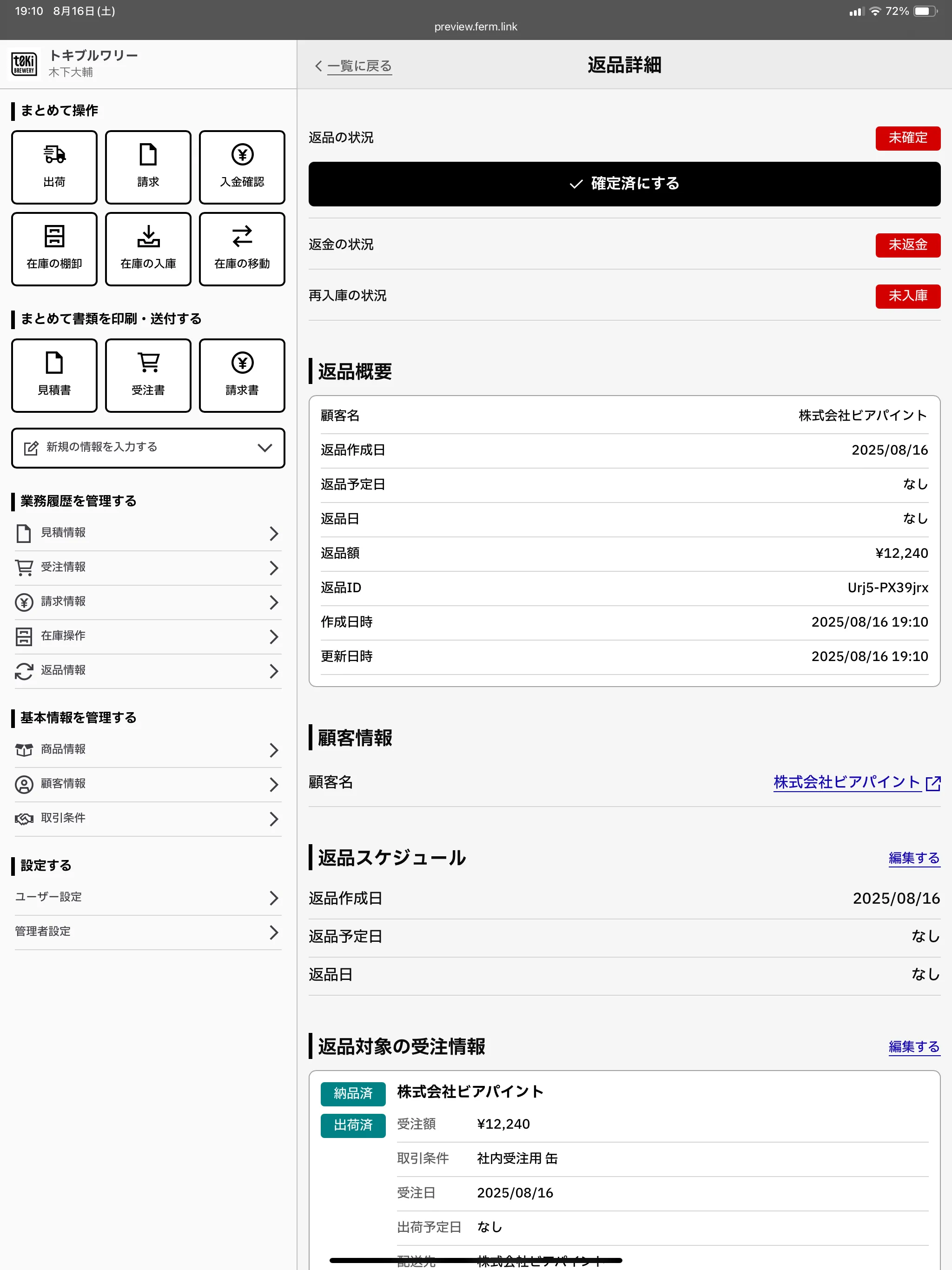Open the 請求 document icon tile
The image size is (952, 1270).
(x=148, y=167)
